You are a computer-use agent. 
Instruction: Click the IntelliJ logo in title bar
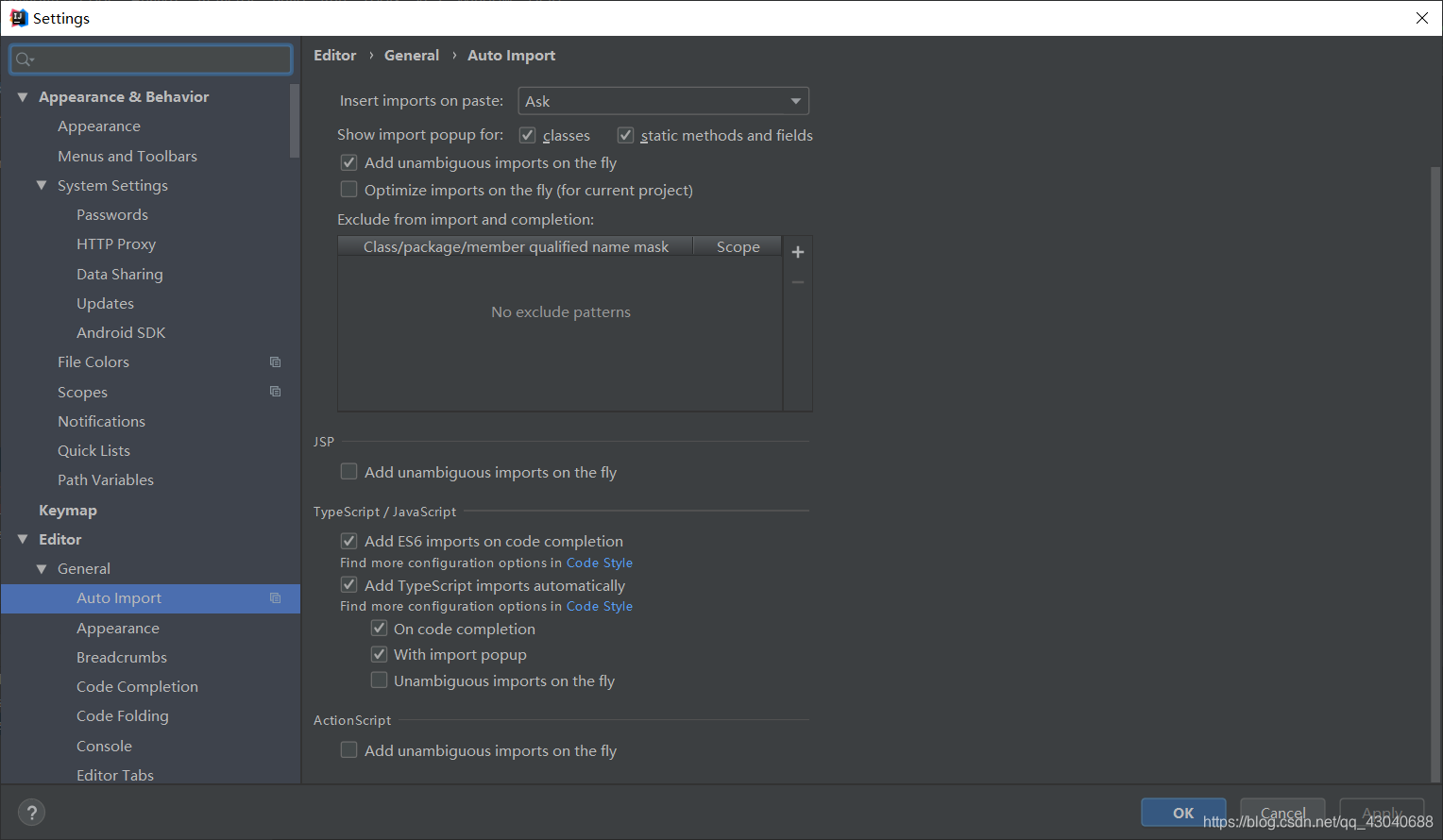(18, 18)
